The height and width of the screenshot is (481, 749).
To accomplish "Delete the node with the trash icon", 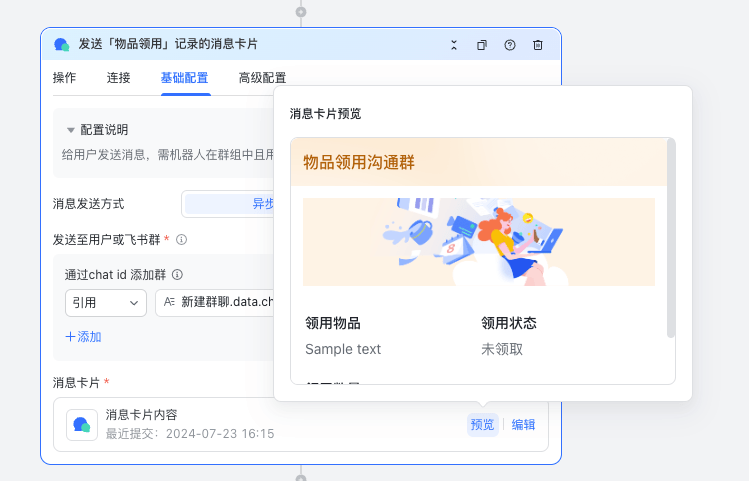I will [x=538, y=45].
